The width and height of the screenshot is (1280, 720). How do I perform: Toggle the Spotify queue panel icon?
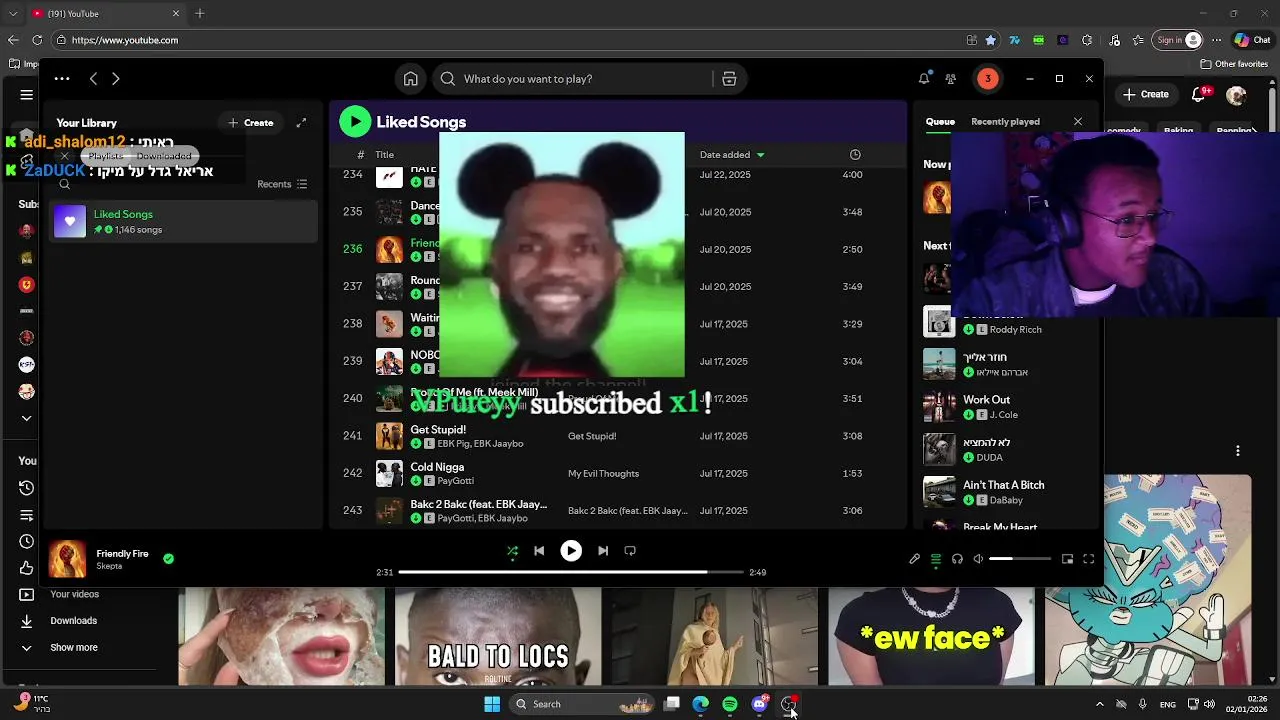point(936,559)
